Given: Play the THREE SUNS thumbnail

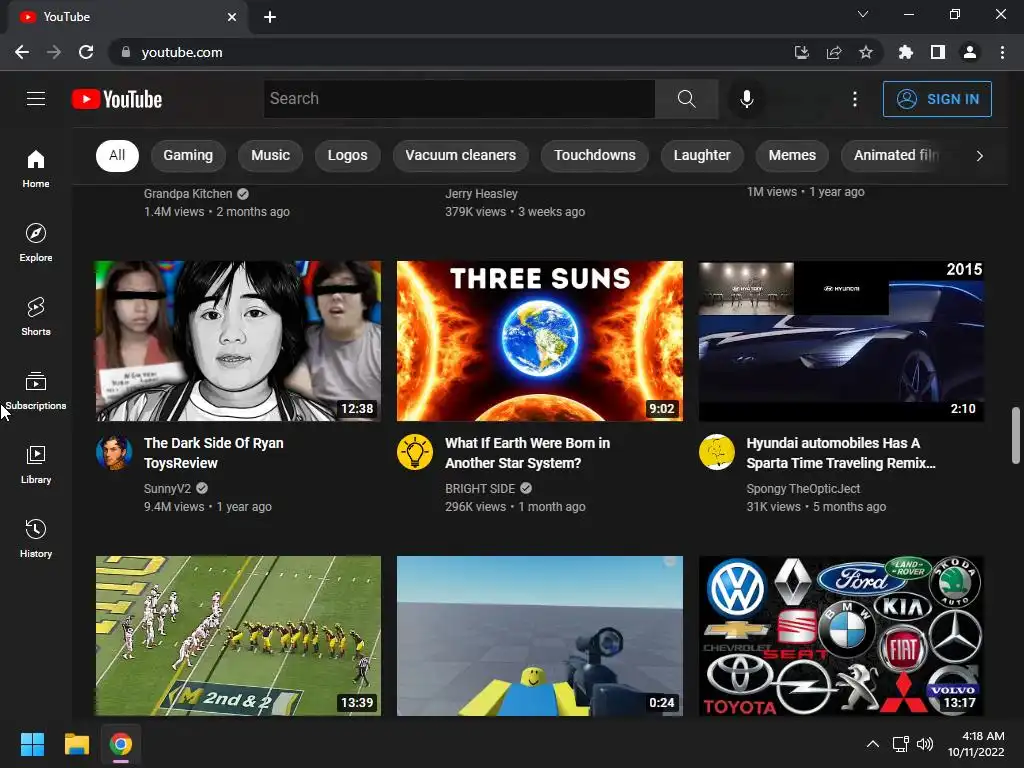Looking at the screenshot, I should tap(540, 341).
